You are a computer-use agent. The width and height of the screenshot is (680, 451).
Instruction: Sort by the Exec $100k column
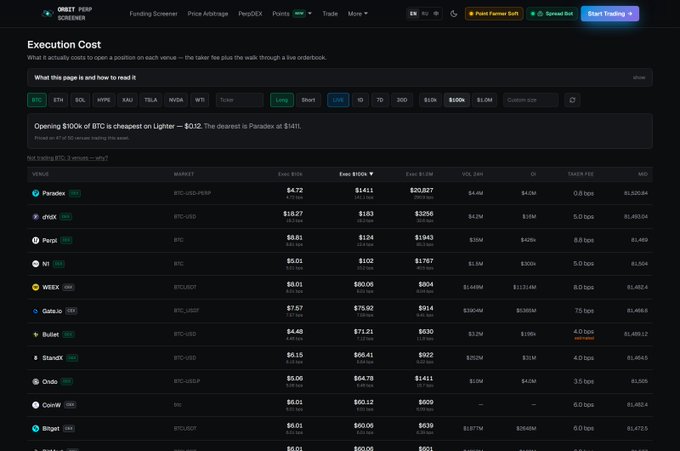click(x=356, y=174)
